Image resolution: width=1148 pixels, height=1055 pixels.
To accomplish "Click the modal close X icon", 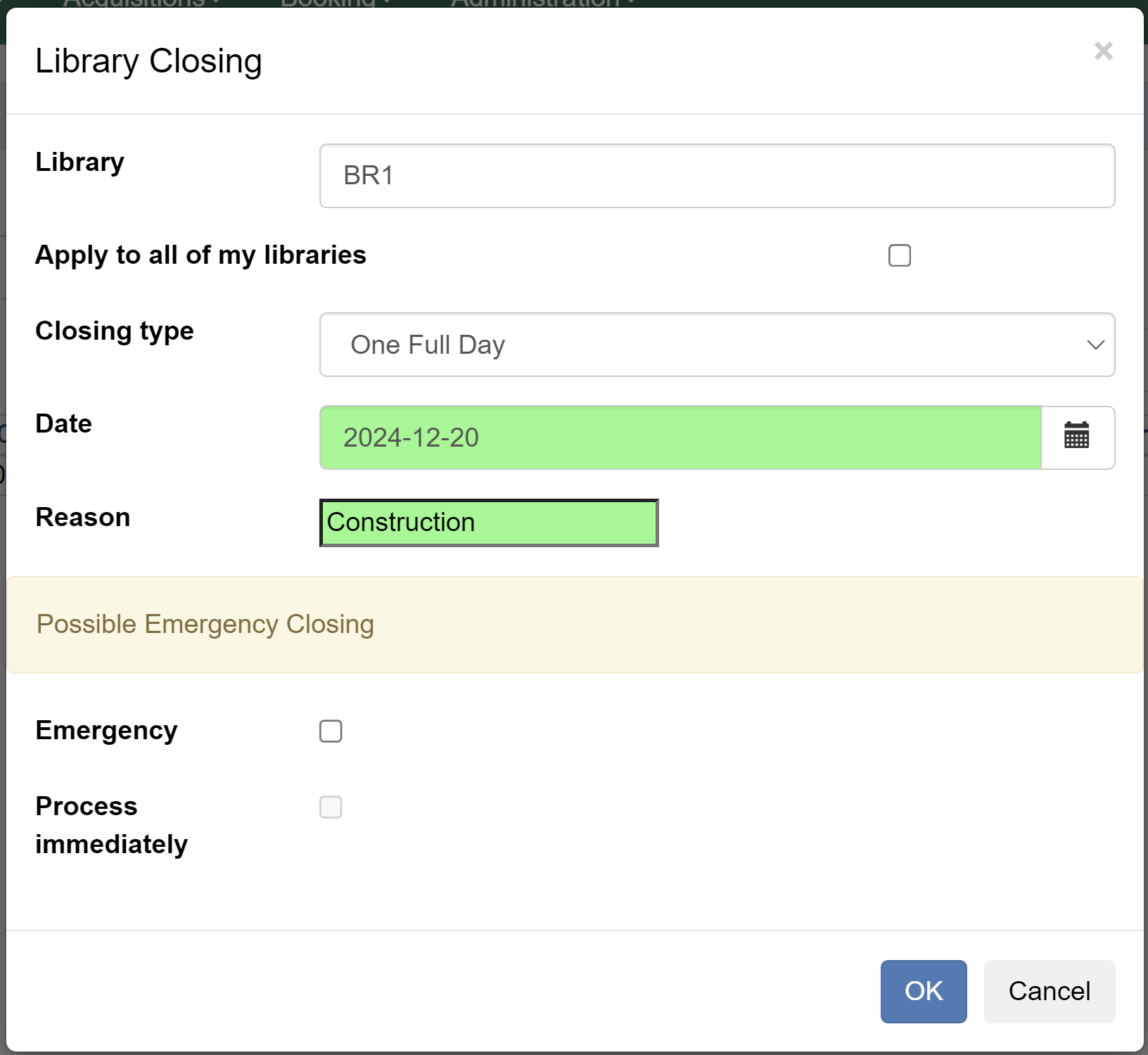I will click(x=1103, y=51).
